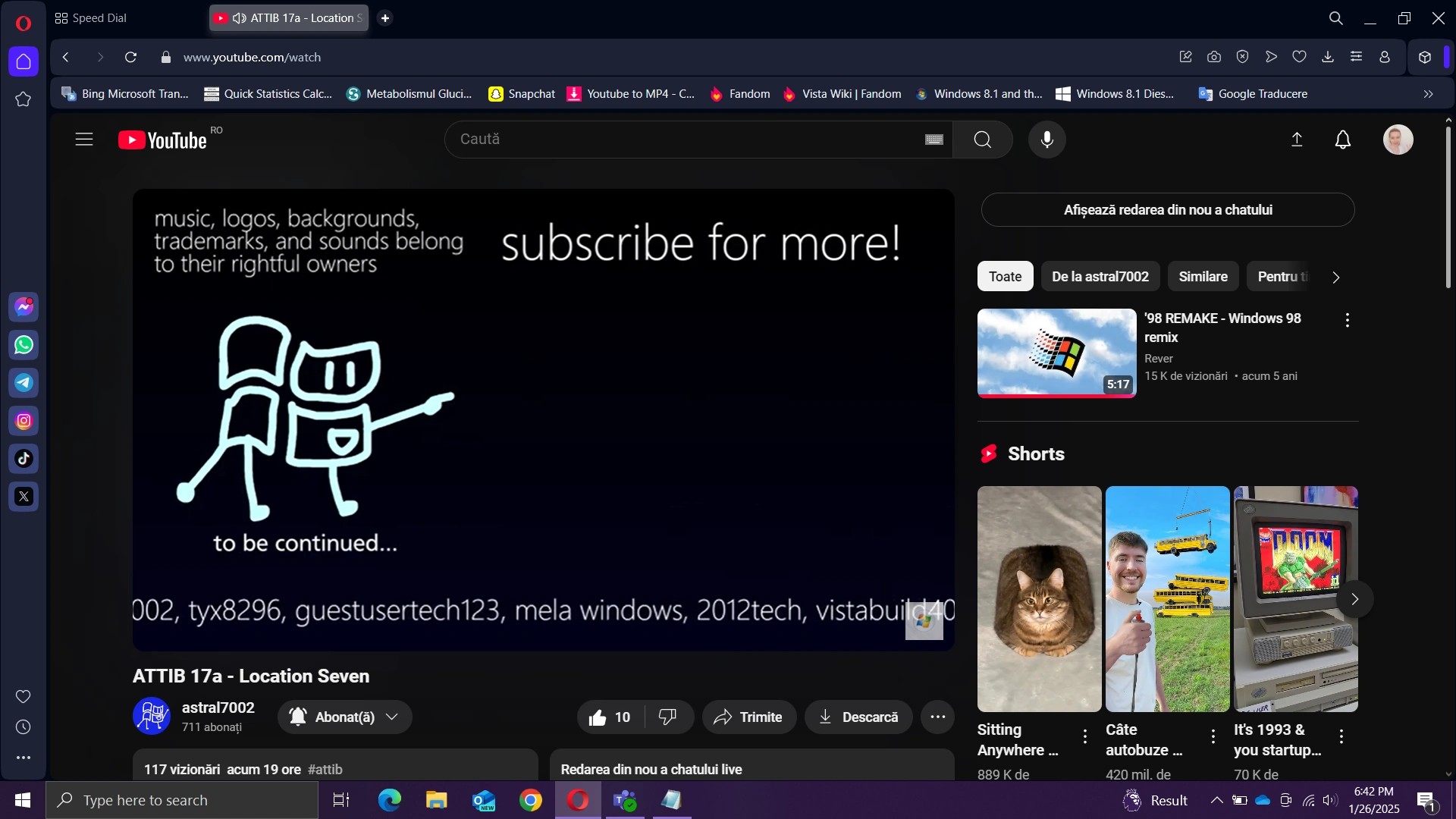Open WhatsApp in Opera sidebar
Screen dimensions: 1456x819
click(24, 345)
